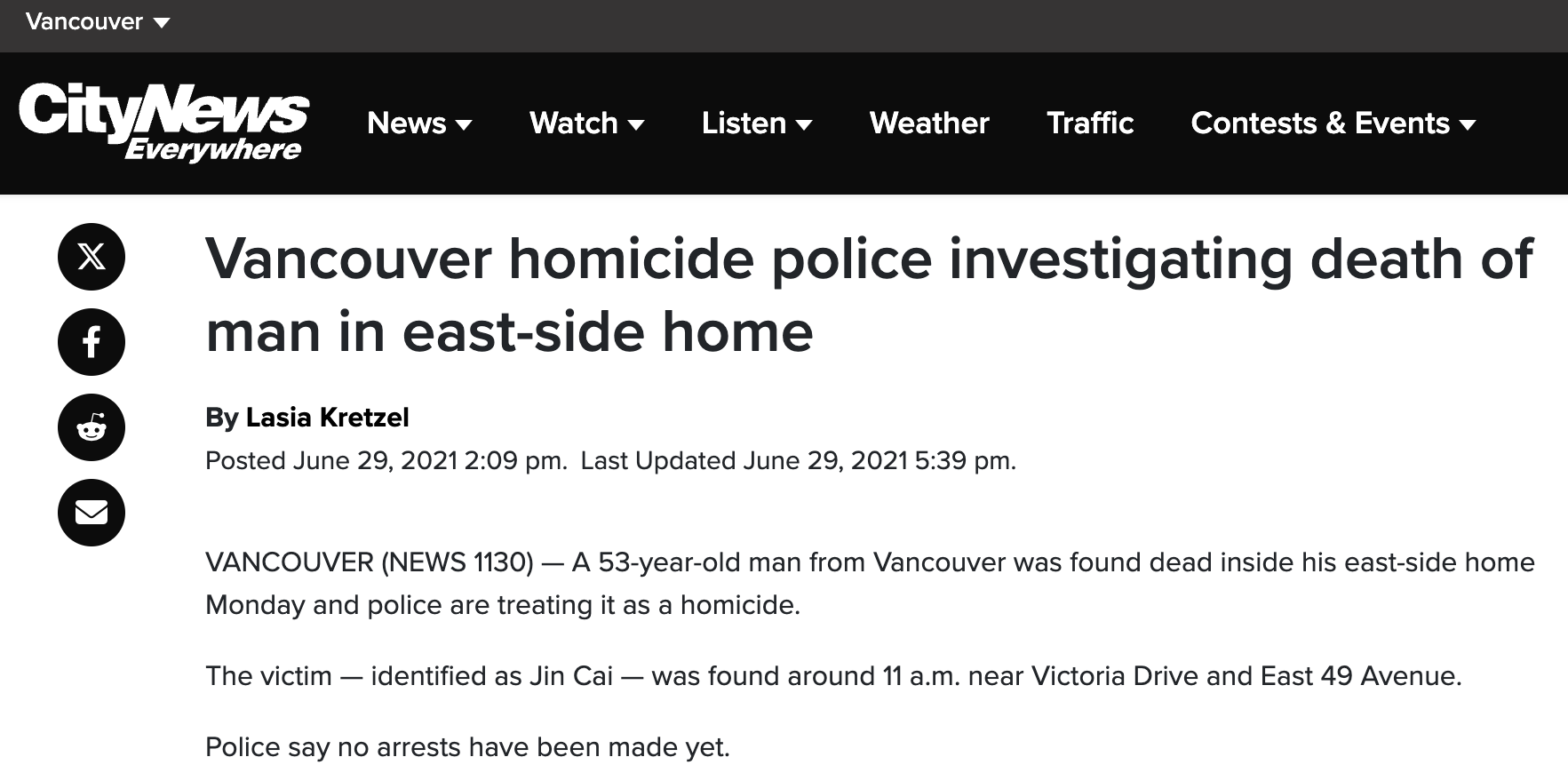The image size is (1568, 781).
Task: Share the article via email icon
Action: (92, 513)
